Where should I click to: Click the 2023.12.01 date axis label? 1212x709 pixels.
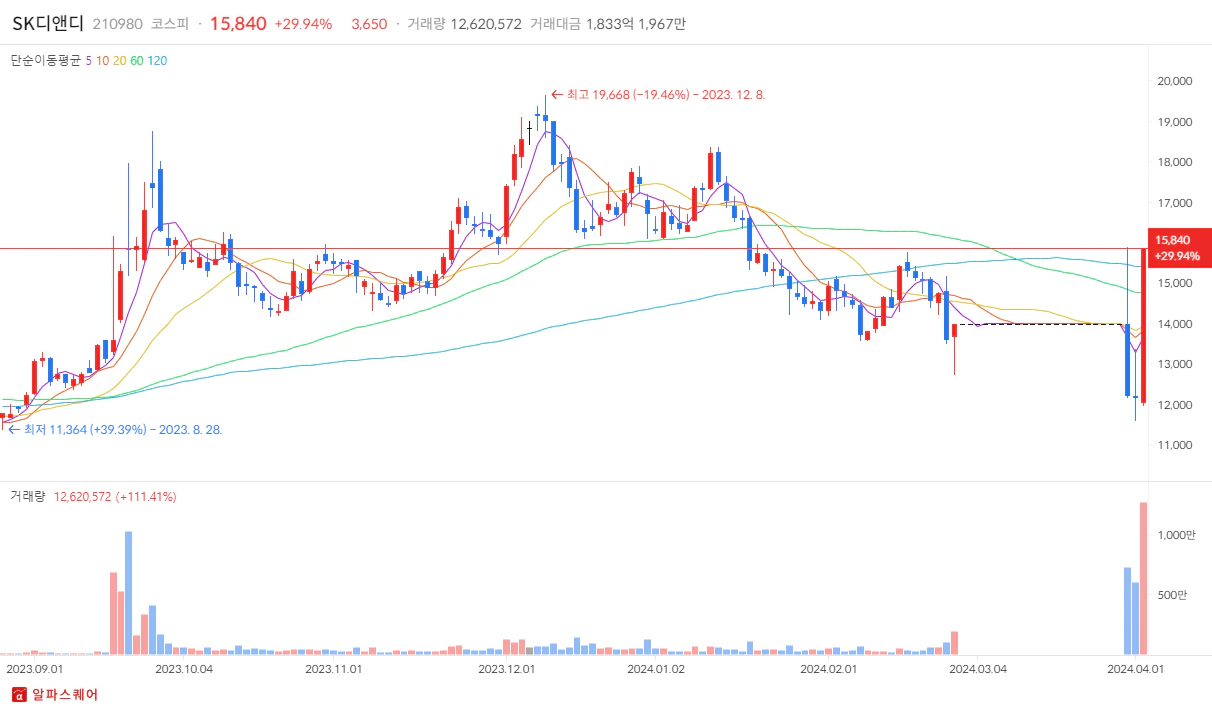[x=507, y=668]
